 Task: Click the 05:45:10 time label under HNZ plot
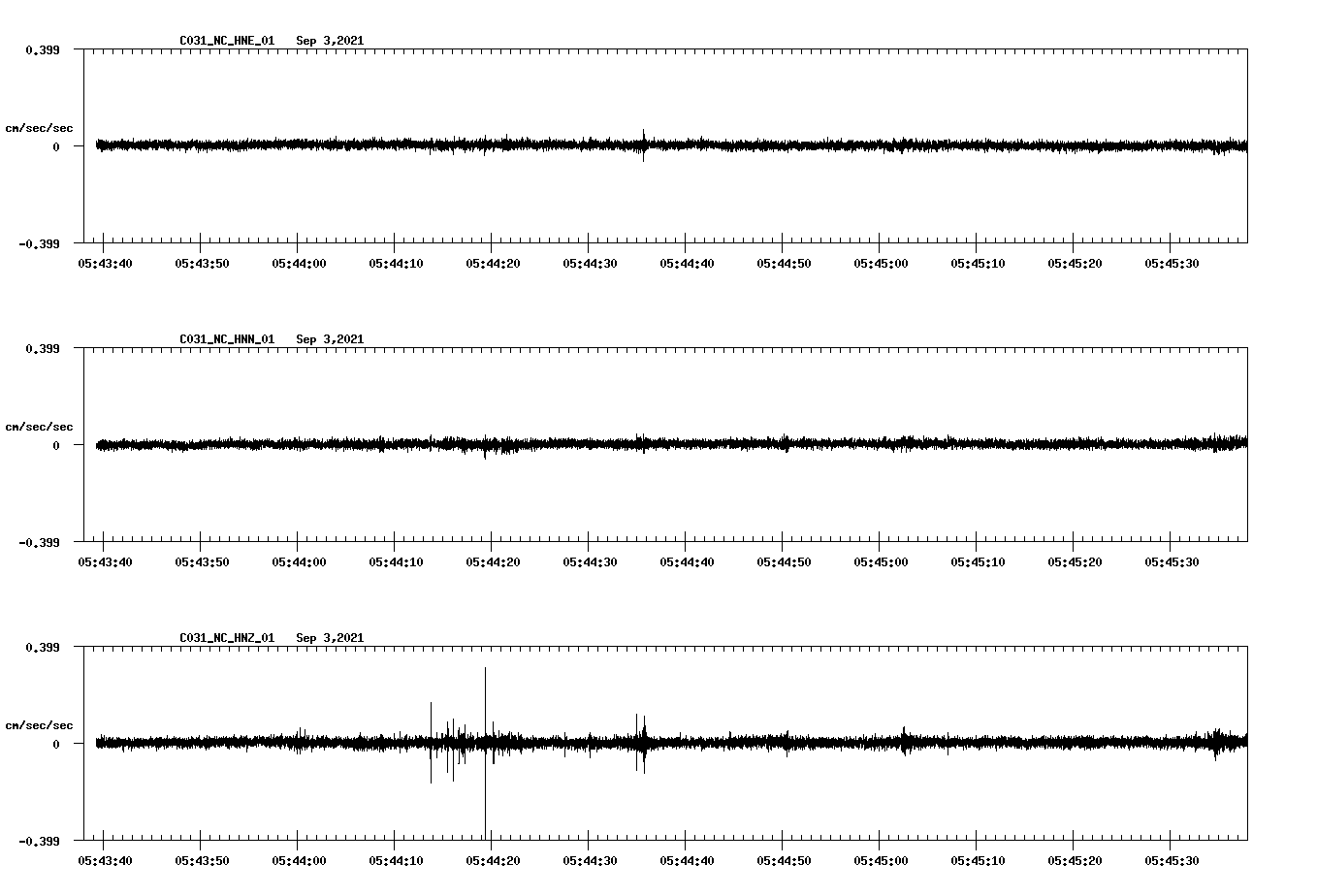978,861
